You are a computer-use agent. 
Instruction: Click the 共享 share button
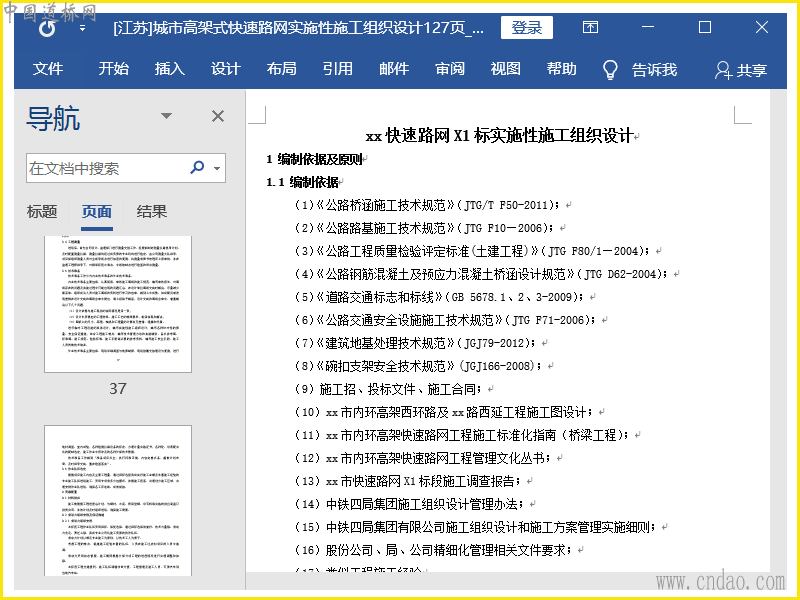tap(741, 70)
